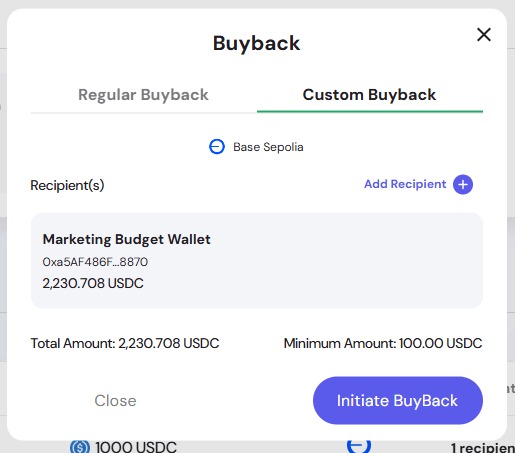Click the Close button
Viewport: 515px width, 453px height.
click(115, 401)
